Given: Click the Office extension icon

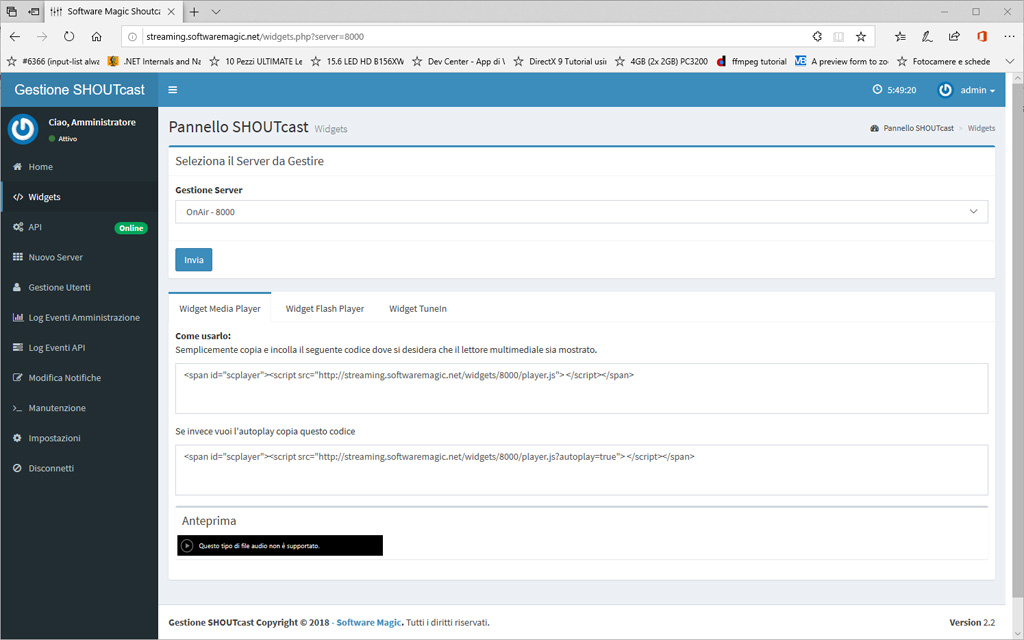Looking at the screenshot, I should pyautogui.click(x=982, y=37).
